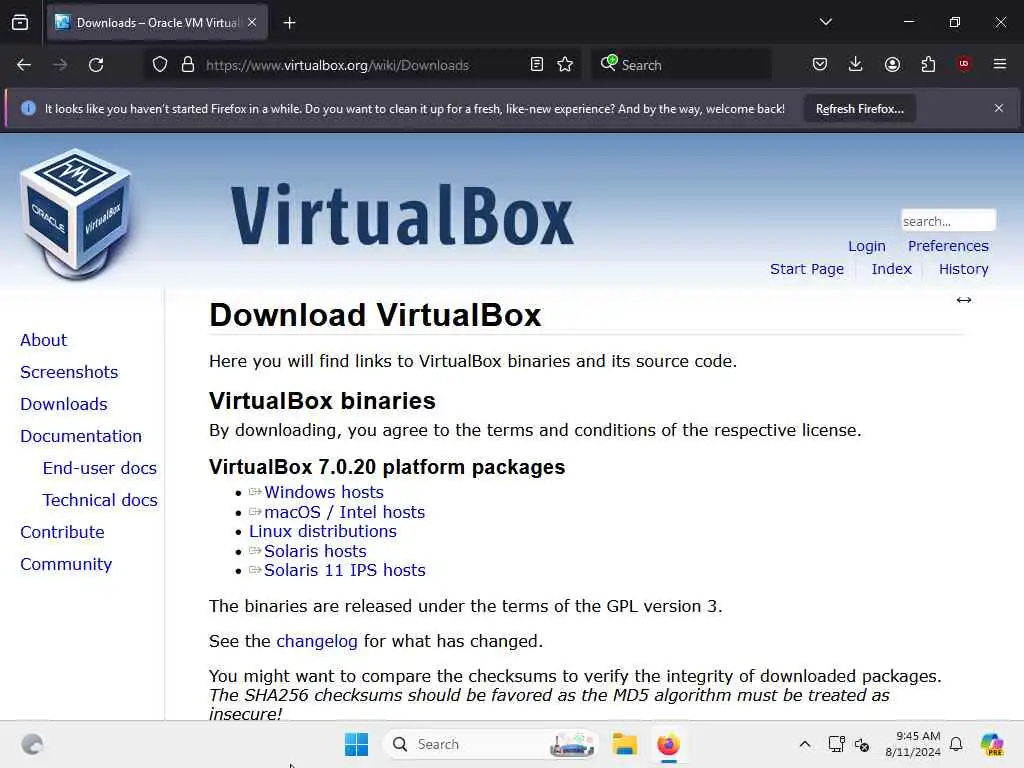Screen dimensions: 1024x768
Task: Open the tracking protection shield icon
Action: [160, 65]
